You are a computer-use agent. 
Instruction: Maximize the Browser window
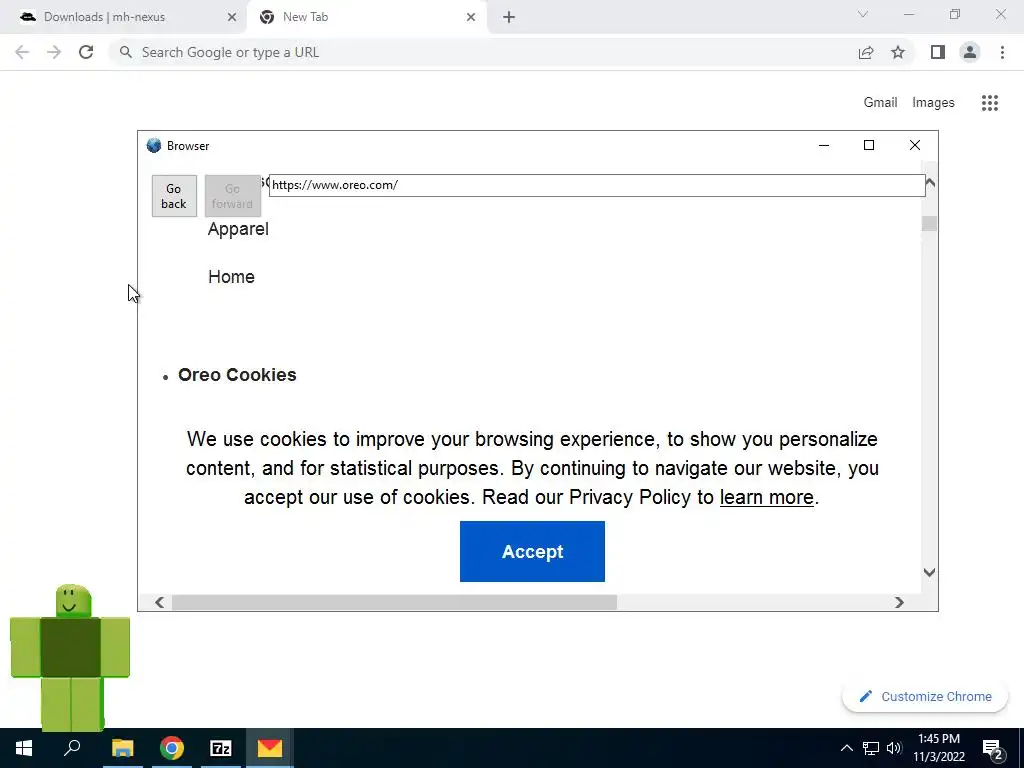(x=869, y=145)
